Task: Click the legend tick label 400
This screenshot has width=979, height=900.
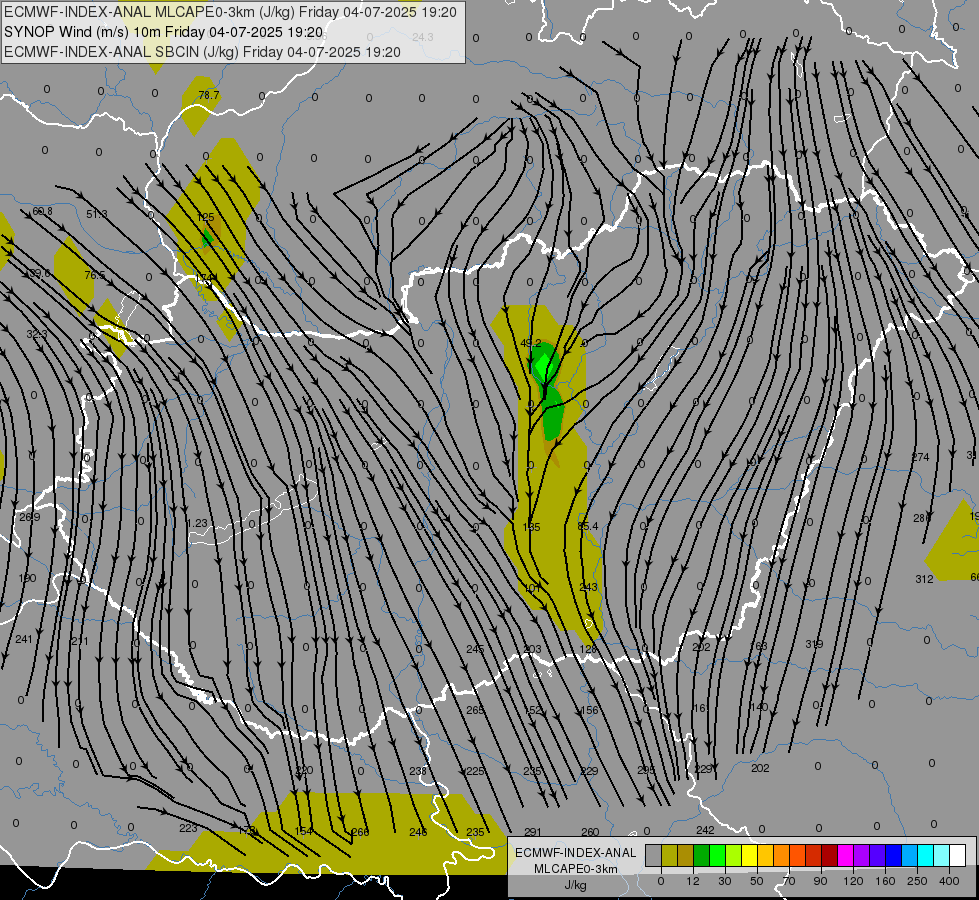Action: 949,881
